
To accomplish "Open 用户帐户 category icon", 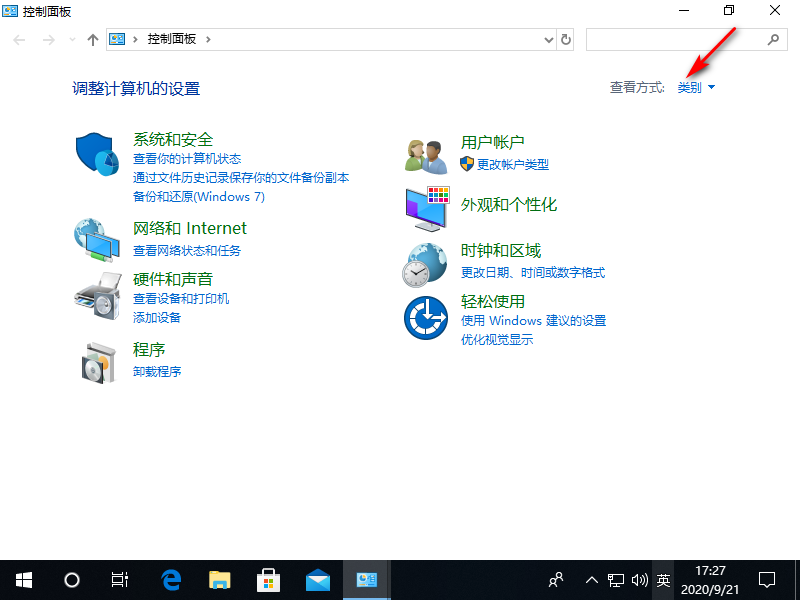I will [x=425, y=155].
